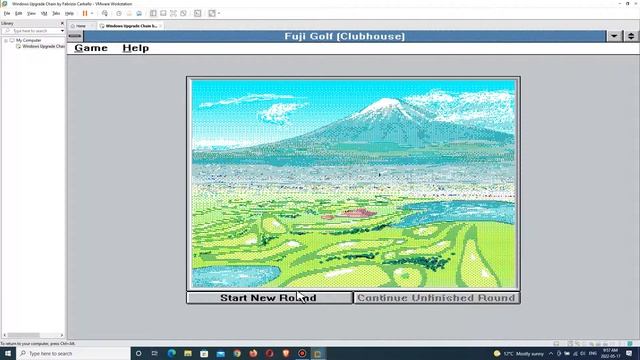The width and height of the screenshot is (640, 360).
Task: Open VMware VM menu
Action: pos(44,13)
